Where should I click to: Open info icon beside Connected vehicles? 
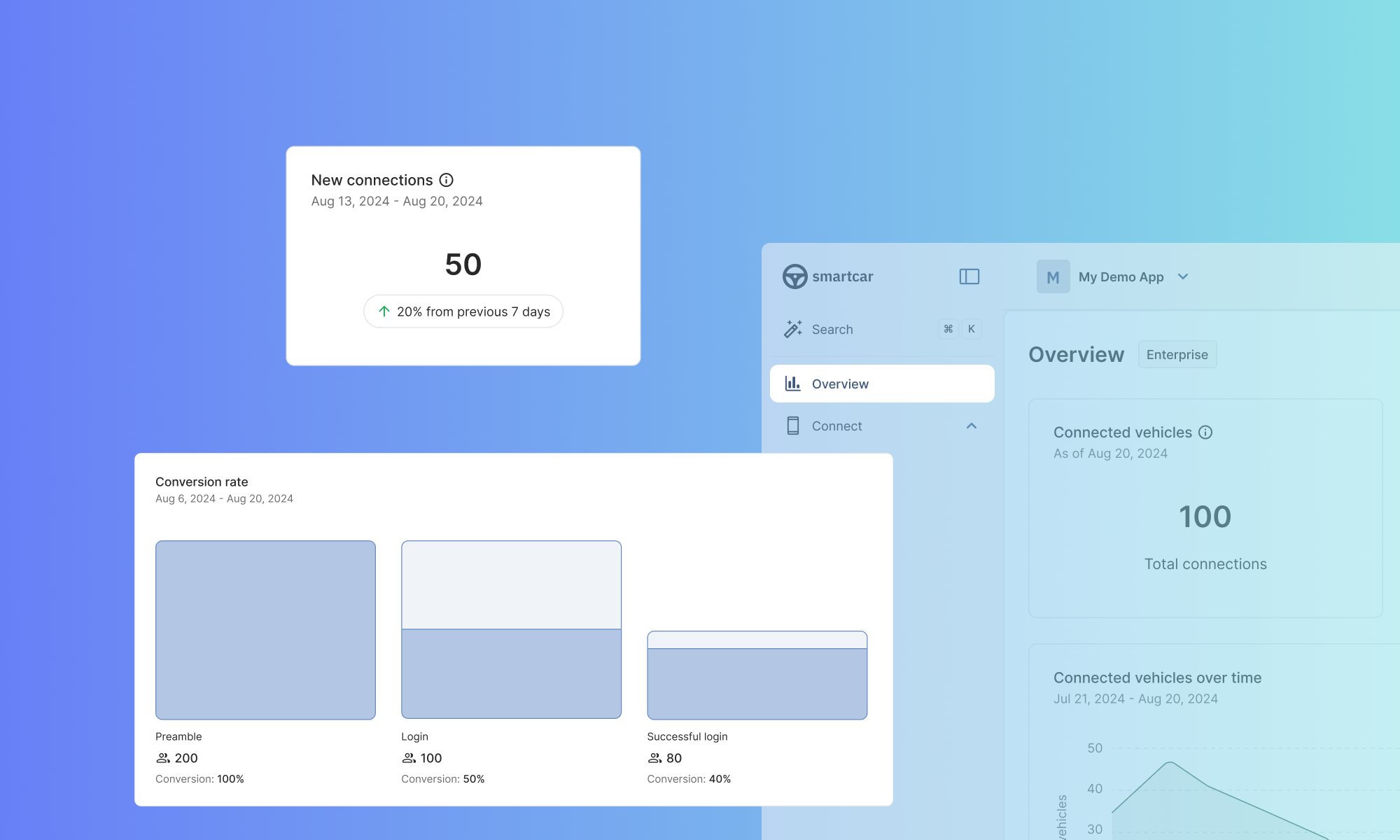click(1205, 432)
